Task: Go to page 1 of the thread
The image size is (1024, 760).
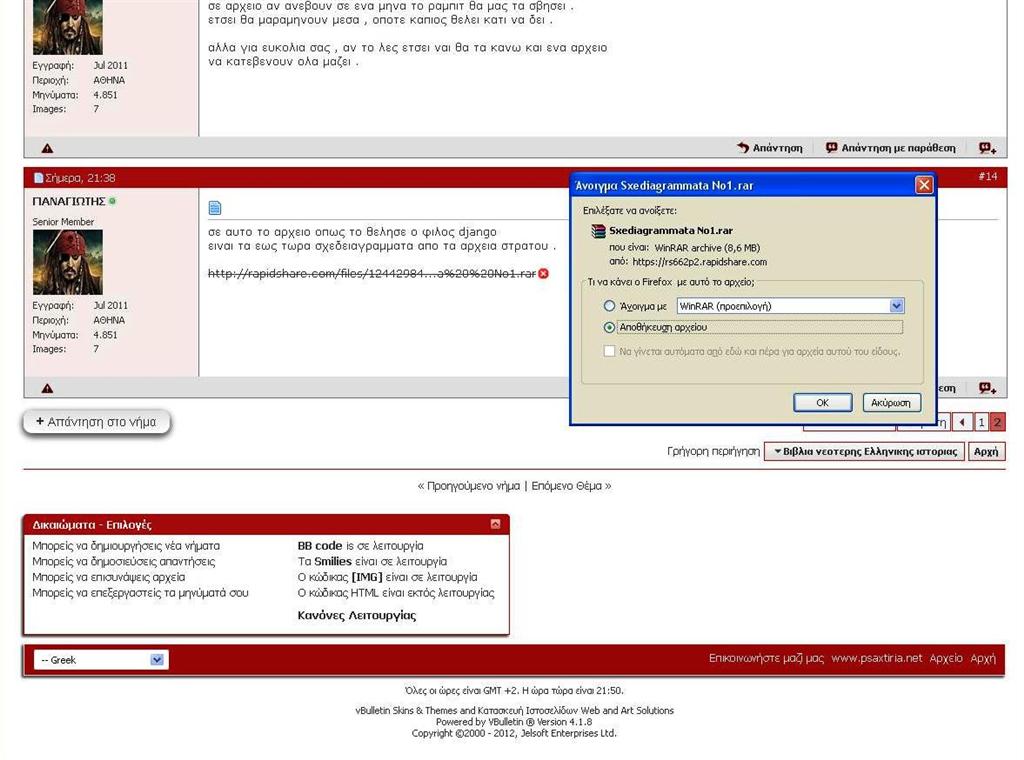Action: click(982, 422)
